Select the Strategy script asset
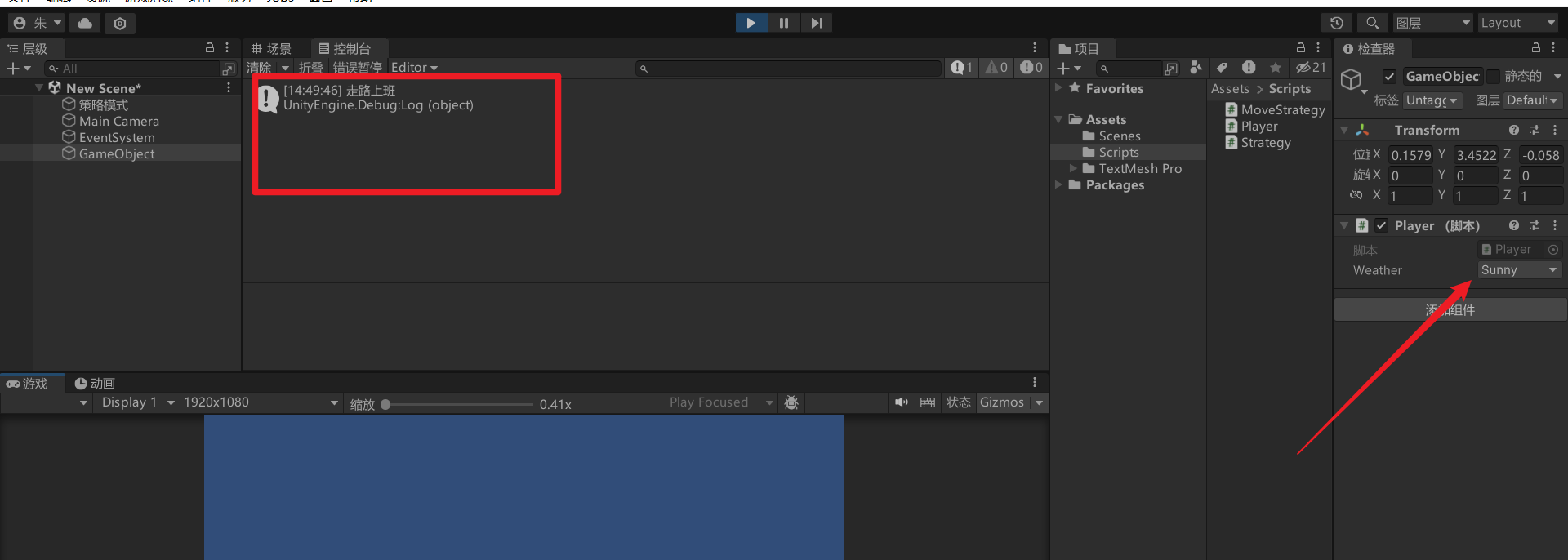The image size is (1568, 560). [x=1258, y=143]
